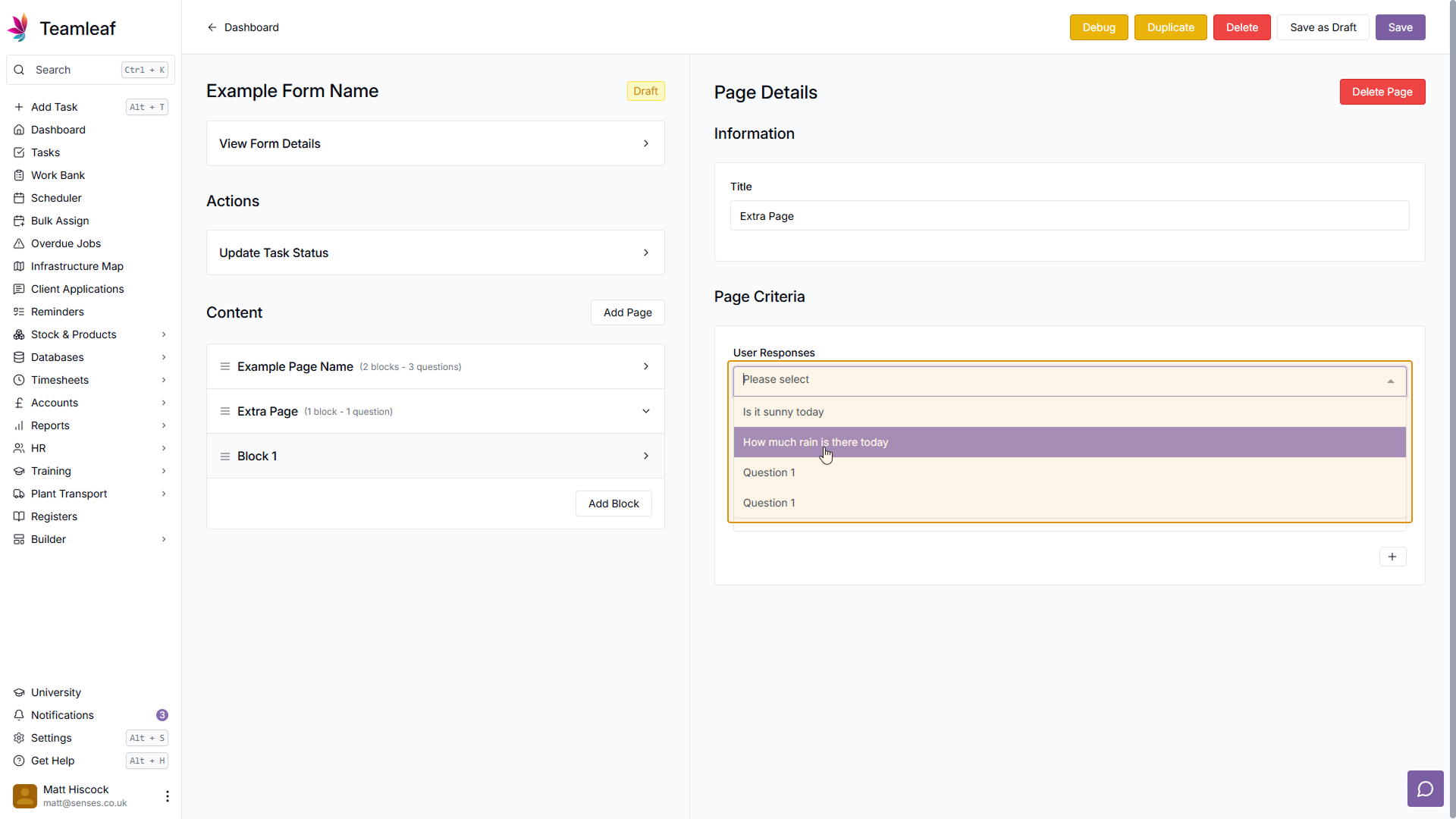This screenshot has height=819, width=1456.
Task: Click the drag handle for Example Page Name
Action: click(x=225, y=367)
